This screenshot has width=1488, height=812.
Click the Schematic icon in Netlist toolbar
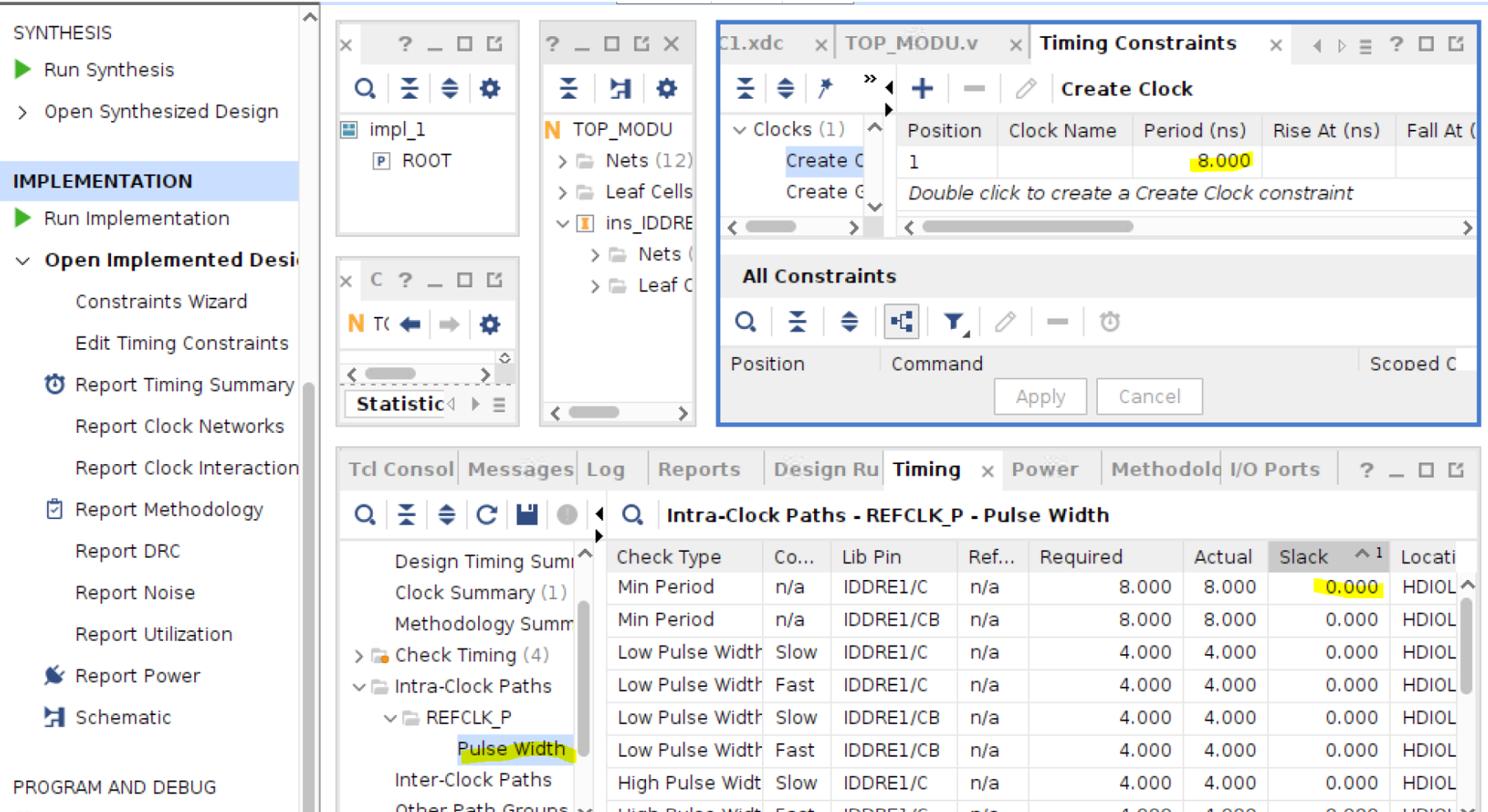point(619,88)
